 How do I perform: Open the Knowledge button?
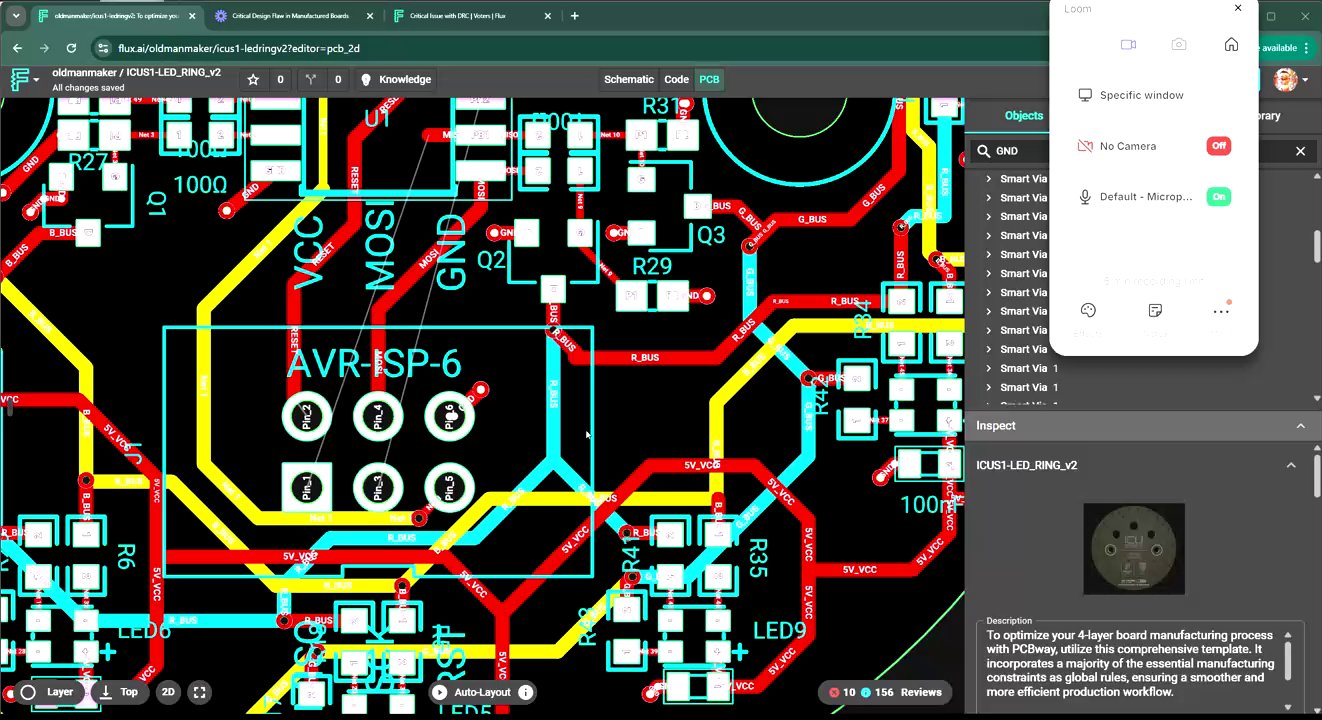[395, 80]
